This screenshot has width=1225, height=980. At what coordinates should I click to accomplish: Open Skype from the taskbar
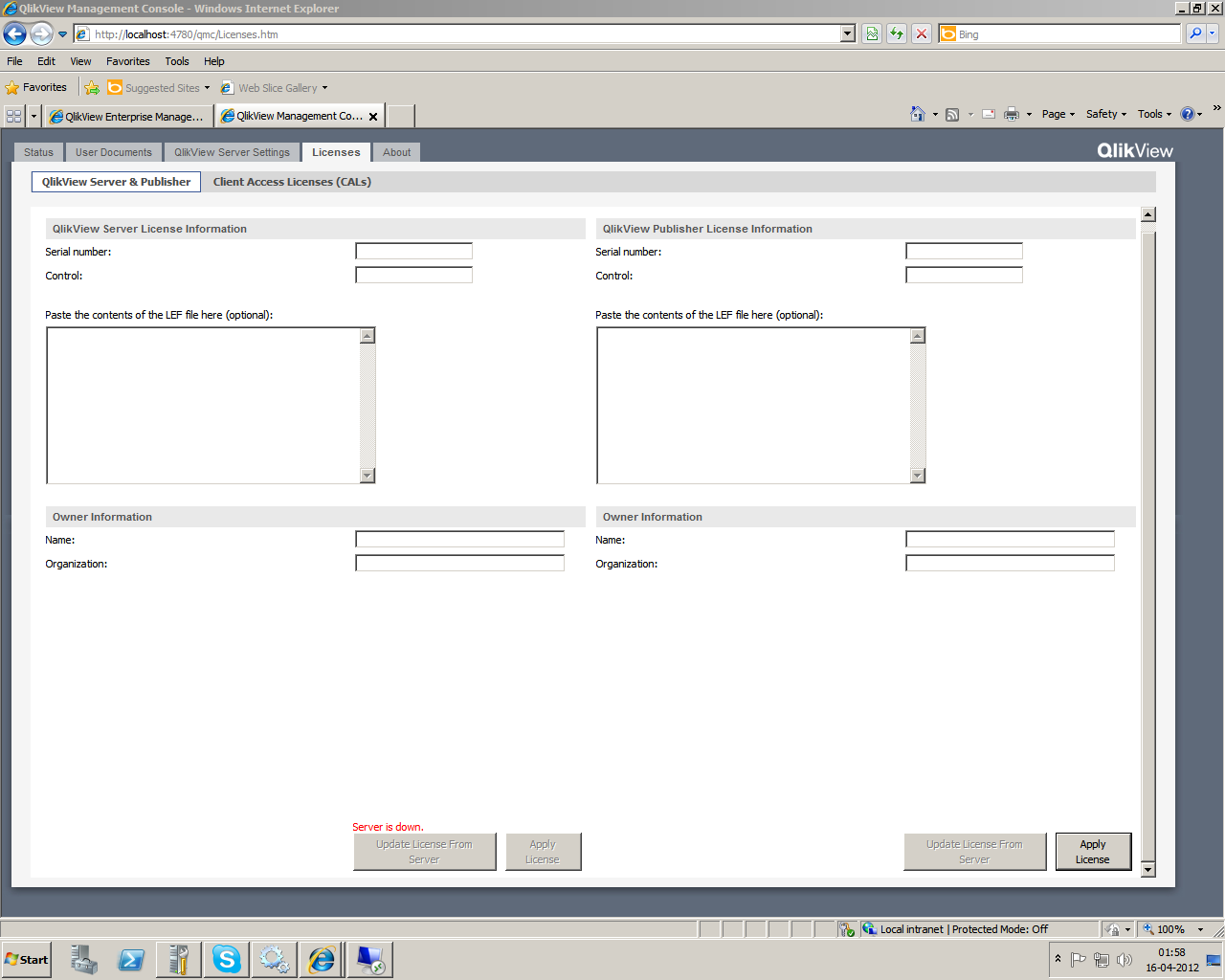(x=227, y=959)
